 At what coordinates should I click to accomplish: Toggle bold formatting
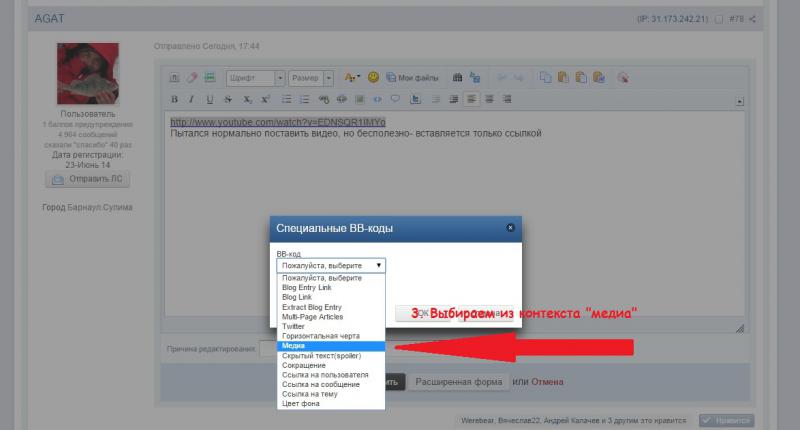tap(174, 99)
